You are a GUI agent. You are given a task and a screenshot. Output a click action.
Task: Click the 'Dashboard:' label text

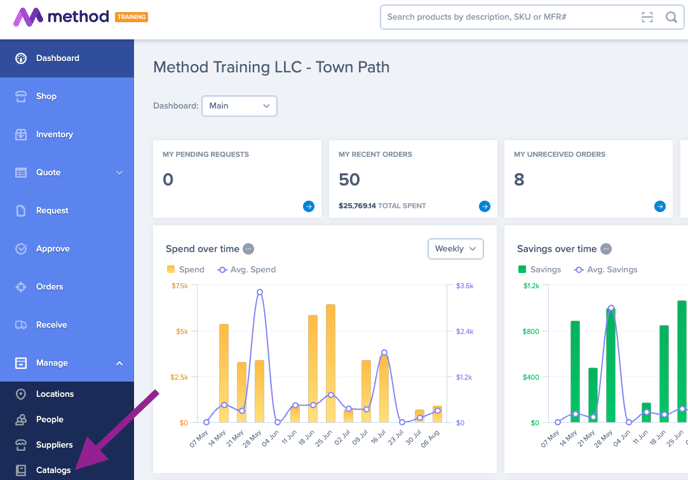[176, 106]
